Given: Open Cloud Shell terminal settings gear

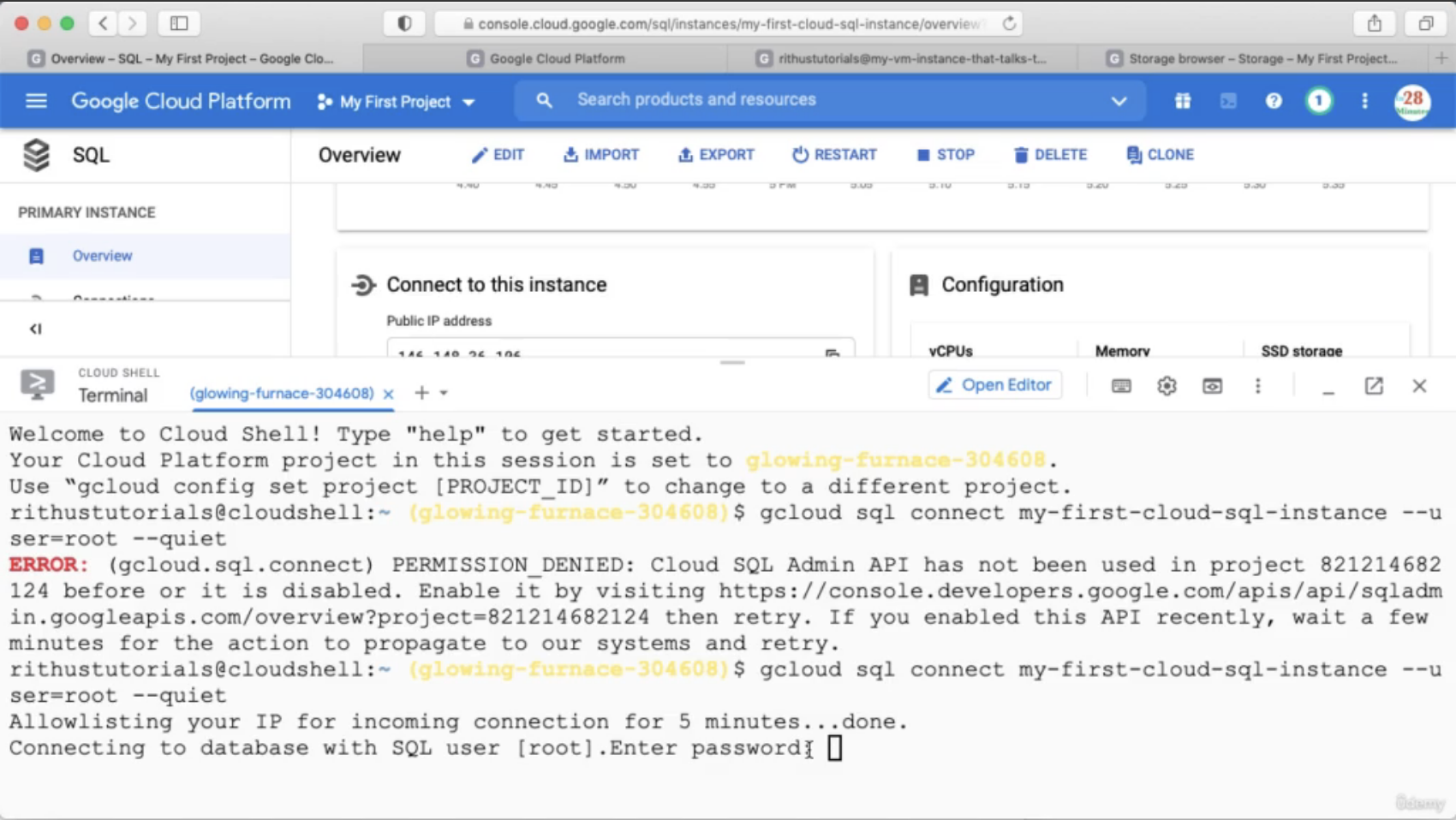Looking at the screenshot, I should pos(1167,386).
